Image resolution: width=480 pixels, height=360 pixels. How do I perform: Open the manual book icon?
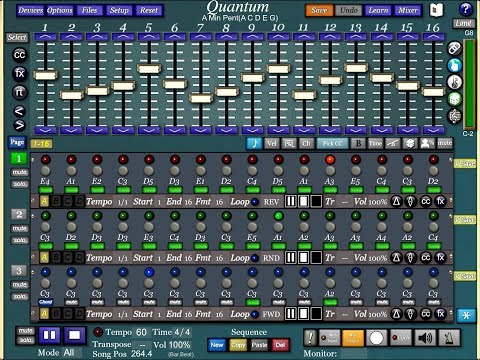point(436,10)
